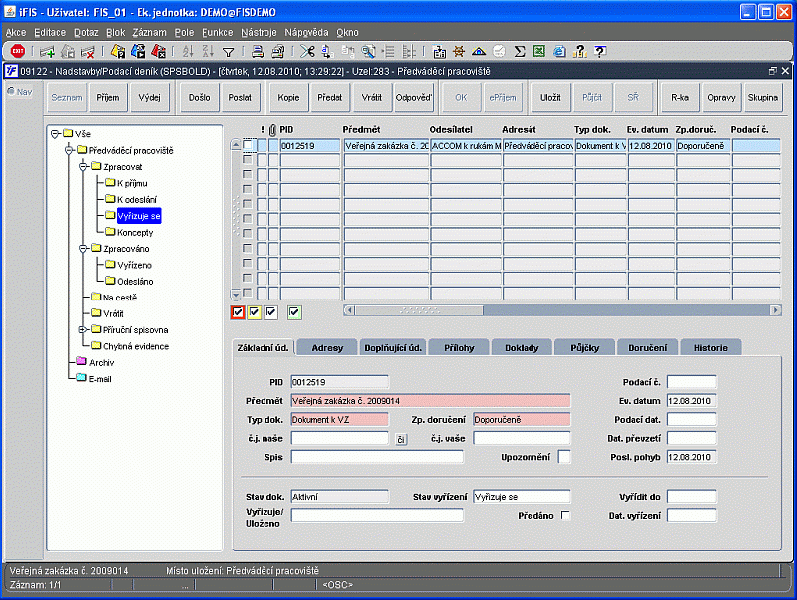This screenshot has height=600, width=797.
Task: Click the question mark help icon
Action: click(599, 51)
